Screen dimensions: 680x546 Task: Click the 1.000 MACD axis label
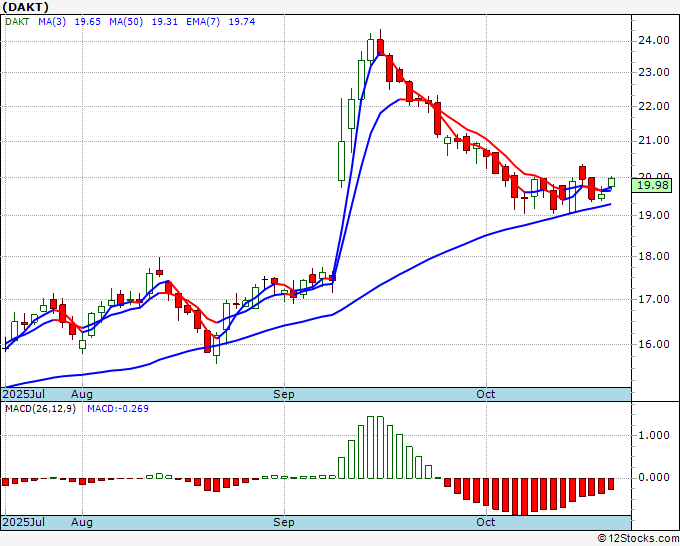(x=652, y=435)
